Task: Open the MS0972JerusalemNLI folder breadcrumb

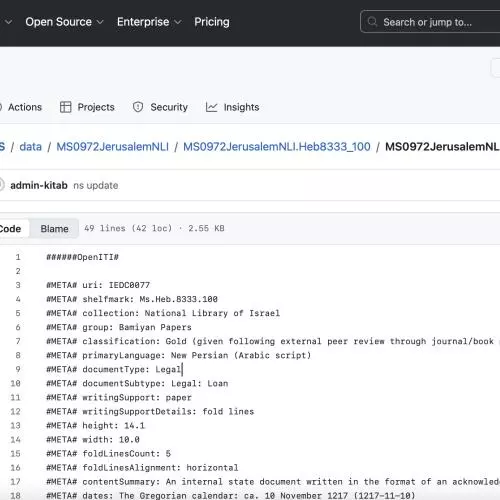Action: coord(112,146)
